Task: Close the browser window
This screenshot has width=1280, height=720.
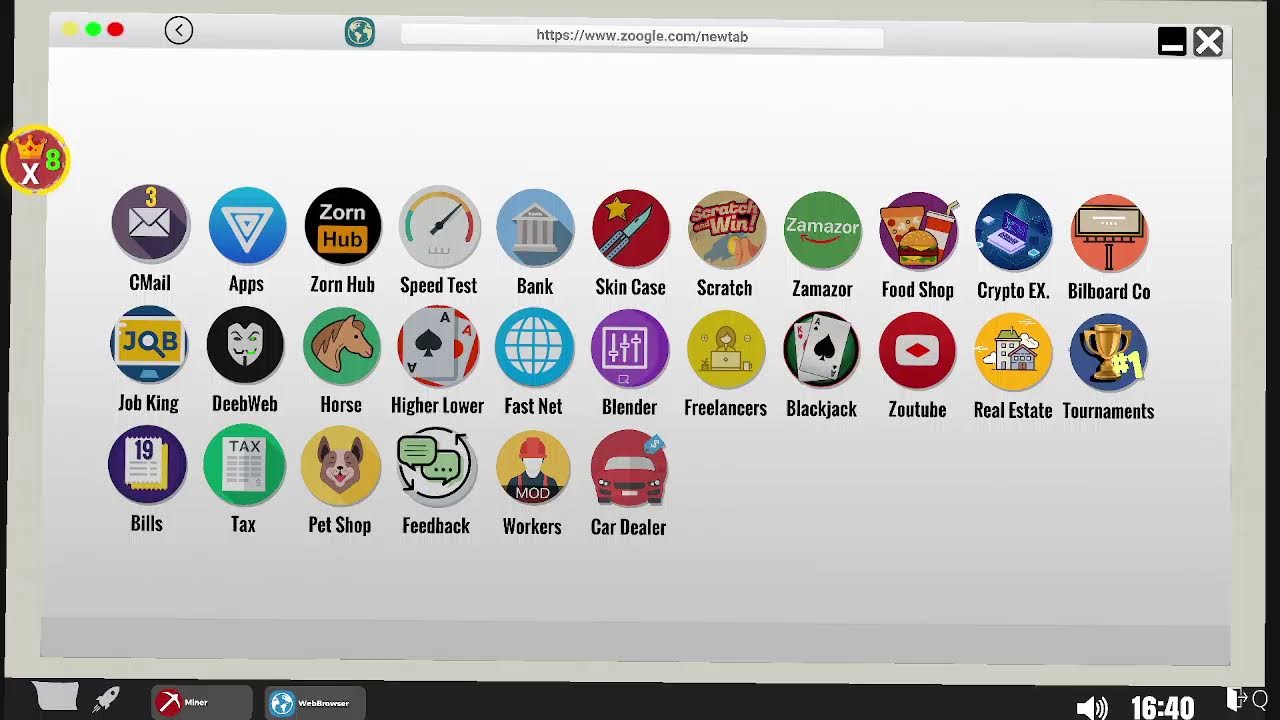Action: point(1208,42)
